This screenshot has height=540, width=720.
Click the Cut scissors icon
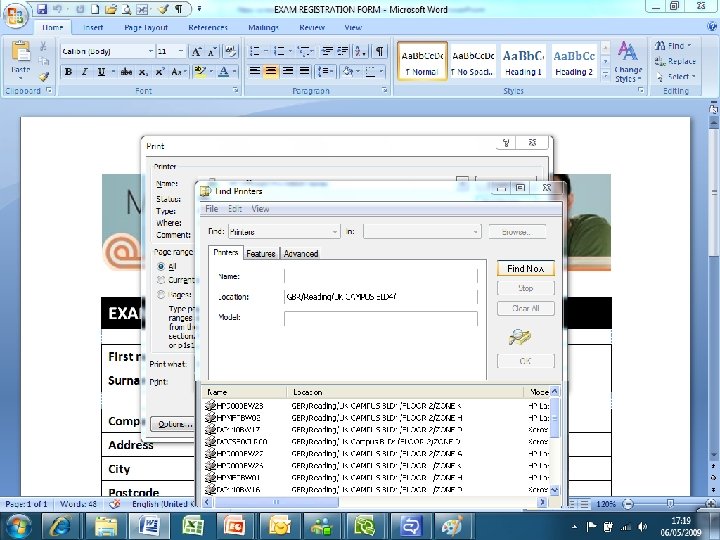click(43, 46)
